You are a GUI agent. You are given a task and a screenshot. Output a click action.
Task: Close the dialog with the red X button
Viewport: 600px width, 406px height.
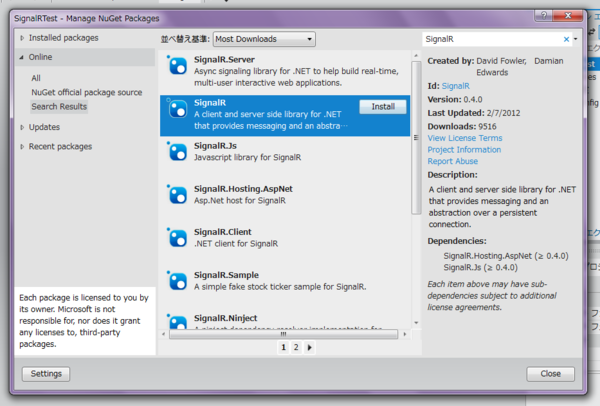click(568, 15)
